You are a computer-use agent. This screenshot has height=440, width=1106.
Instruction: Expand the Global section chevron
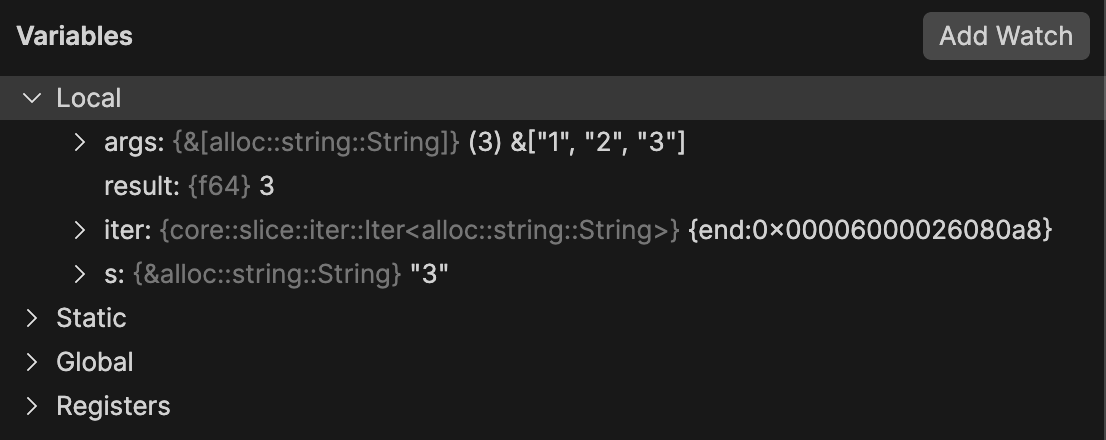(x=33, y=362)
